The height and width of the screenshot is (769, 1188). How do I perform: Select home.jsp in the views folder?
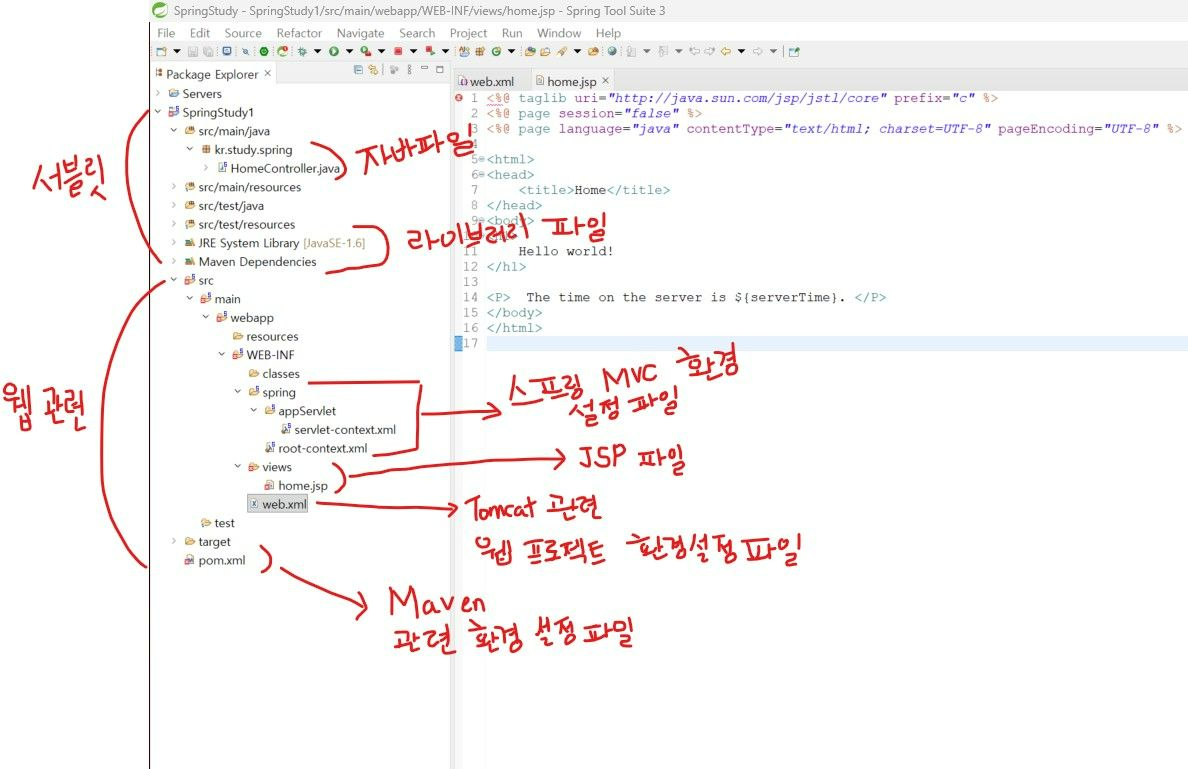302,486
